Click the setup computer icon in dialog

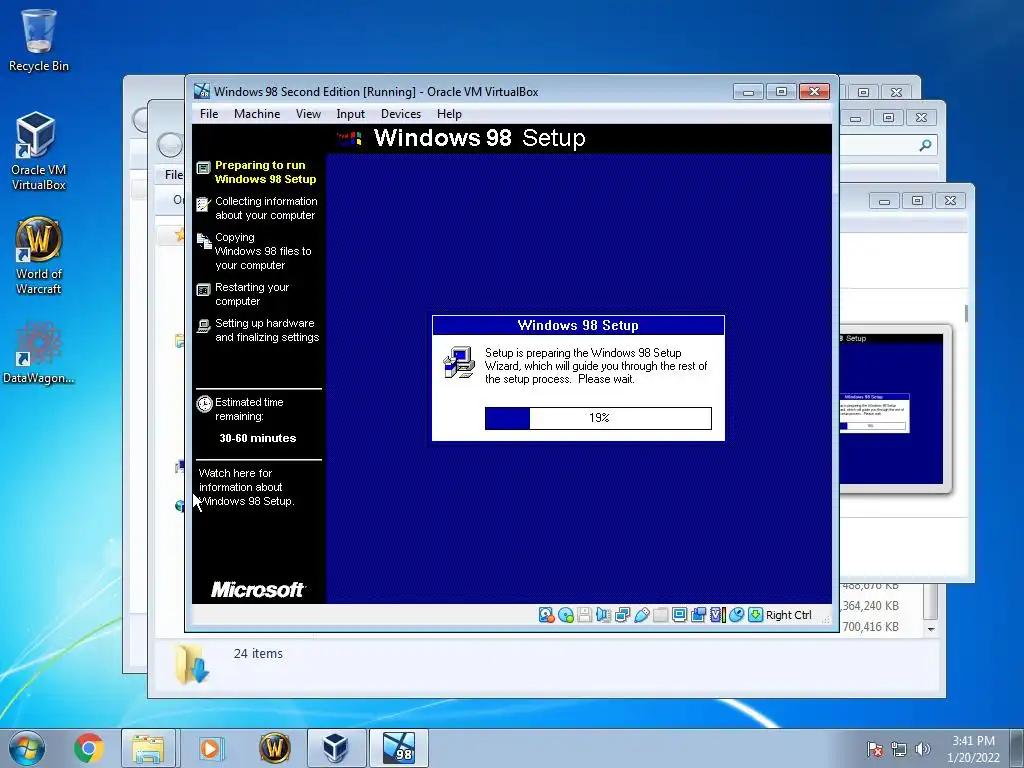click(459, 363)
